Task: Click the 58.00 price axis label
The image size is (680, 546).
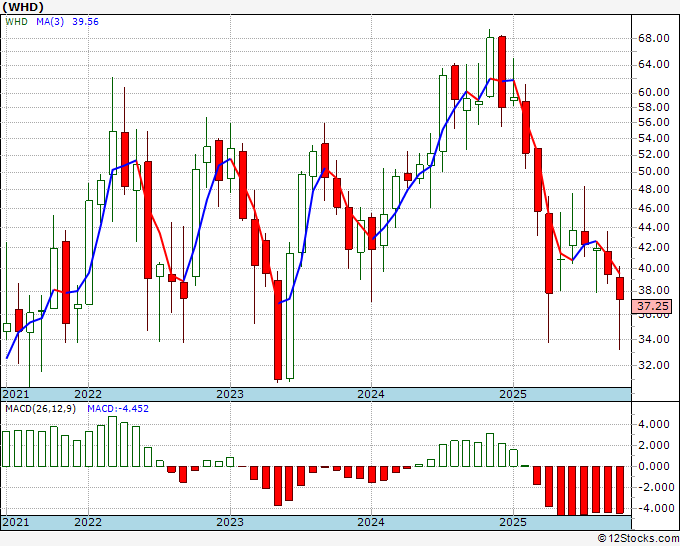Action: point(654,107)
